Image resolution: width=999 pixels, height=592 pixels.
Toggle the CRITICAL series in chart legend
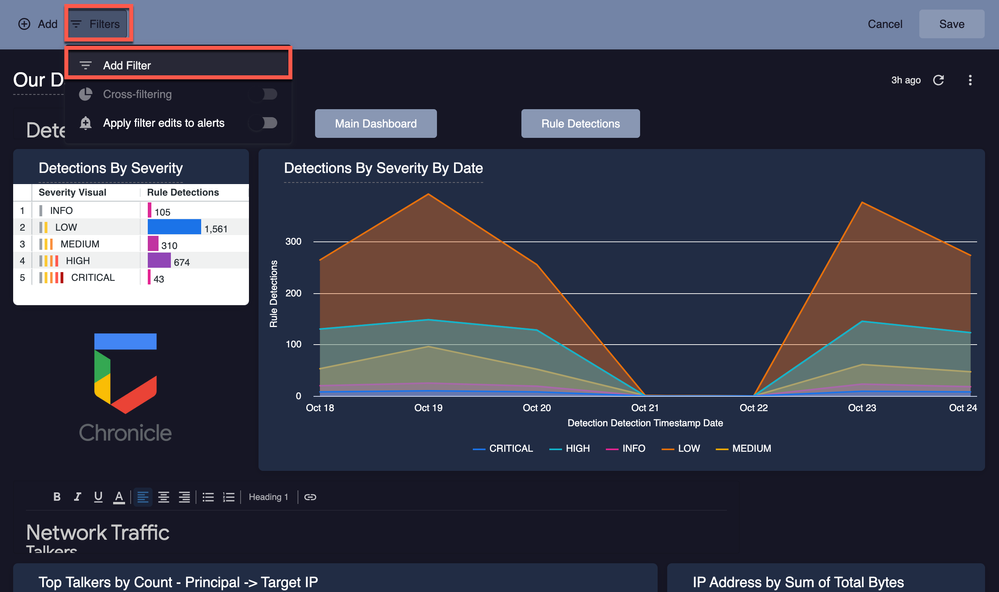point(503,449)
